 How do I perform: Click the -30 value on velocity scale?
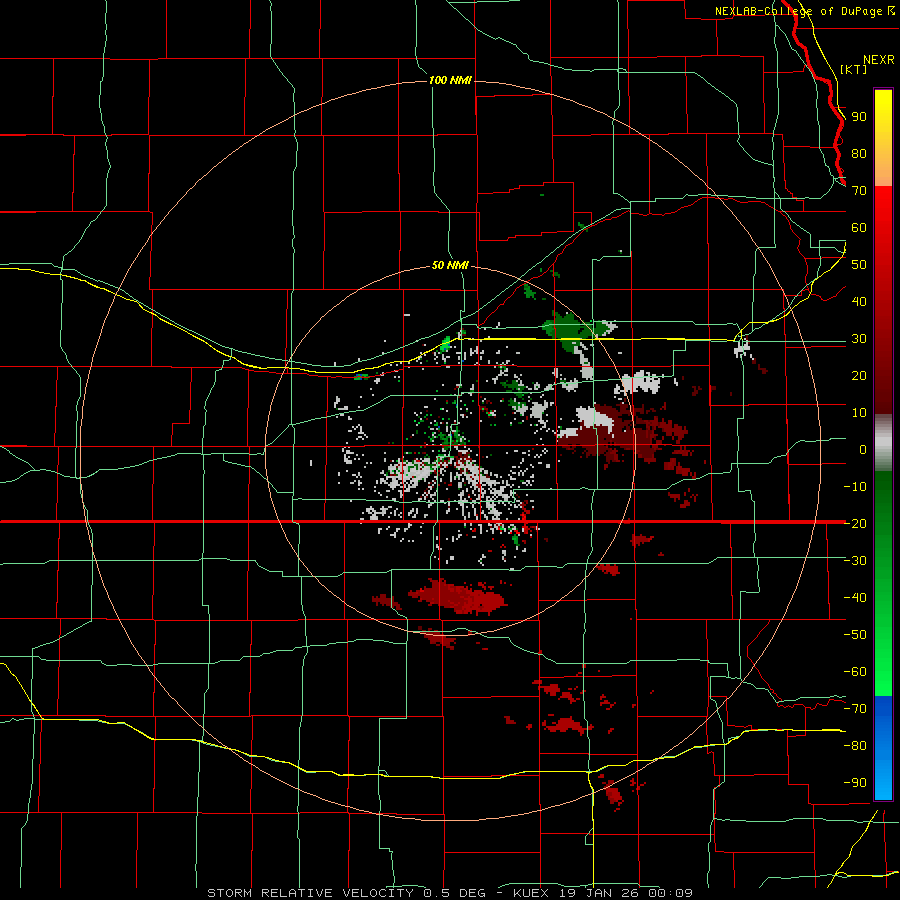point(855,561)
